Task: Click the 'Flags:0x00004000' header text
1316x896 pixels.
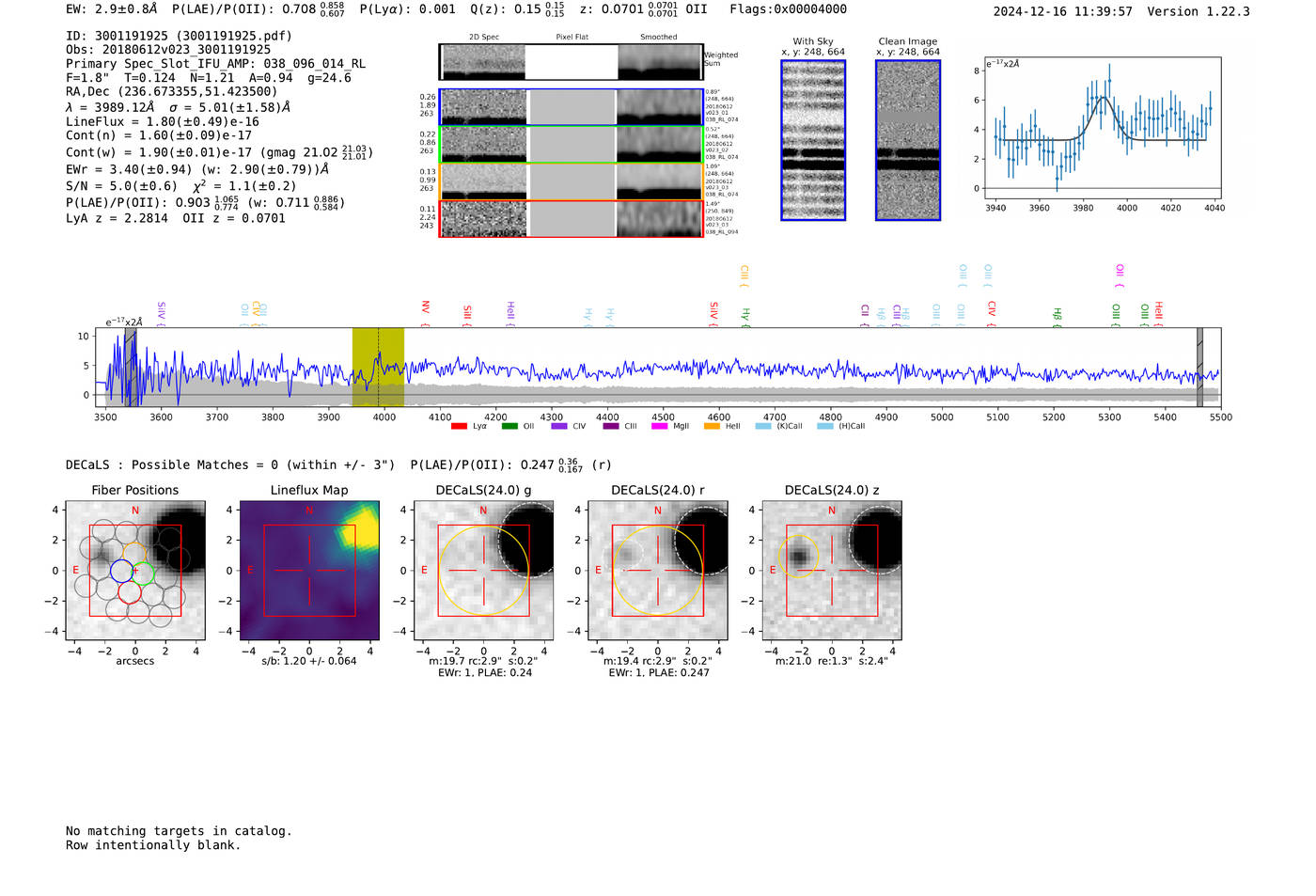Action: pyautogui.click(x=789, y=9)
